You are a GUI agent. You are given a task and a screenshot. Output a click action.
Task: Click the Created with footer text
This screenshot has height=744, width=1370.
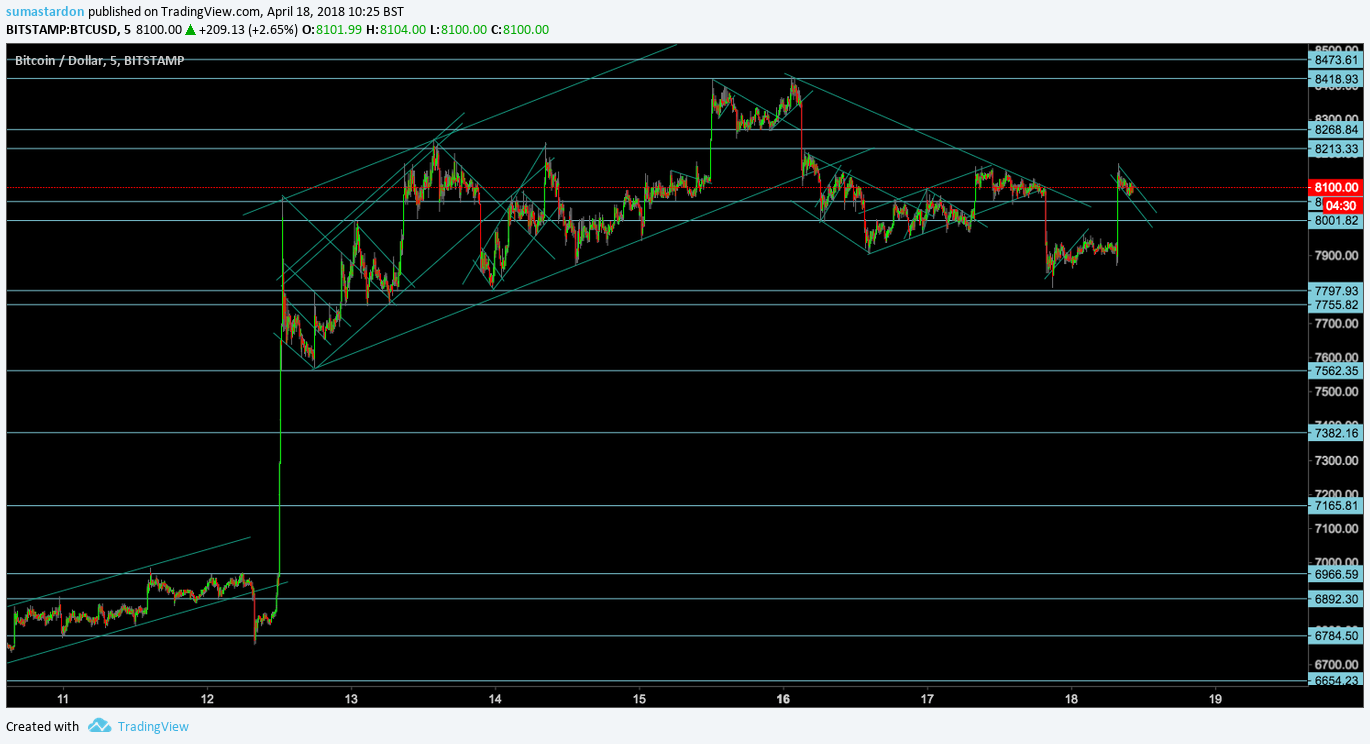[43, 726]
